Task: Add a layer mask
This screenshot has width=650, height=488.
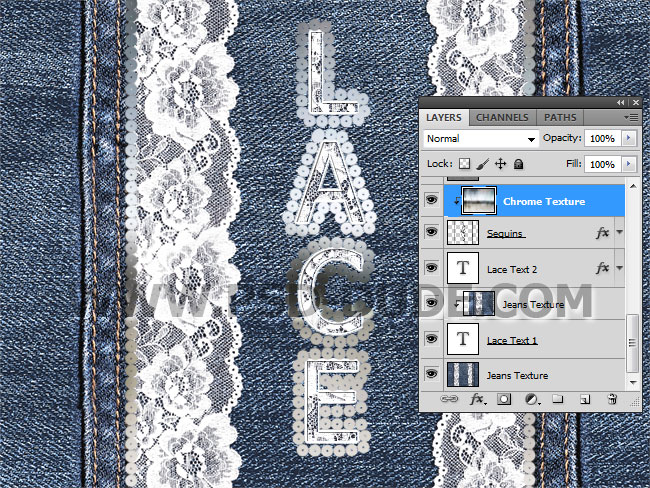Action: (x=504, y=399)
